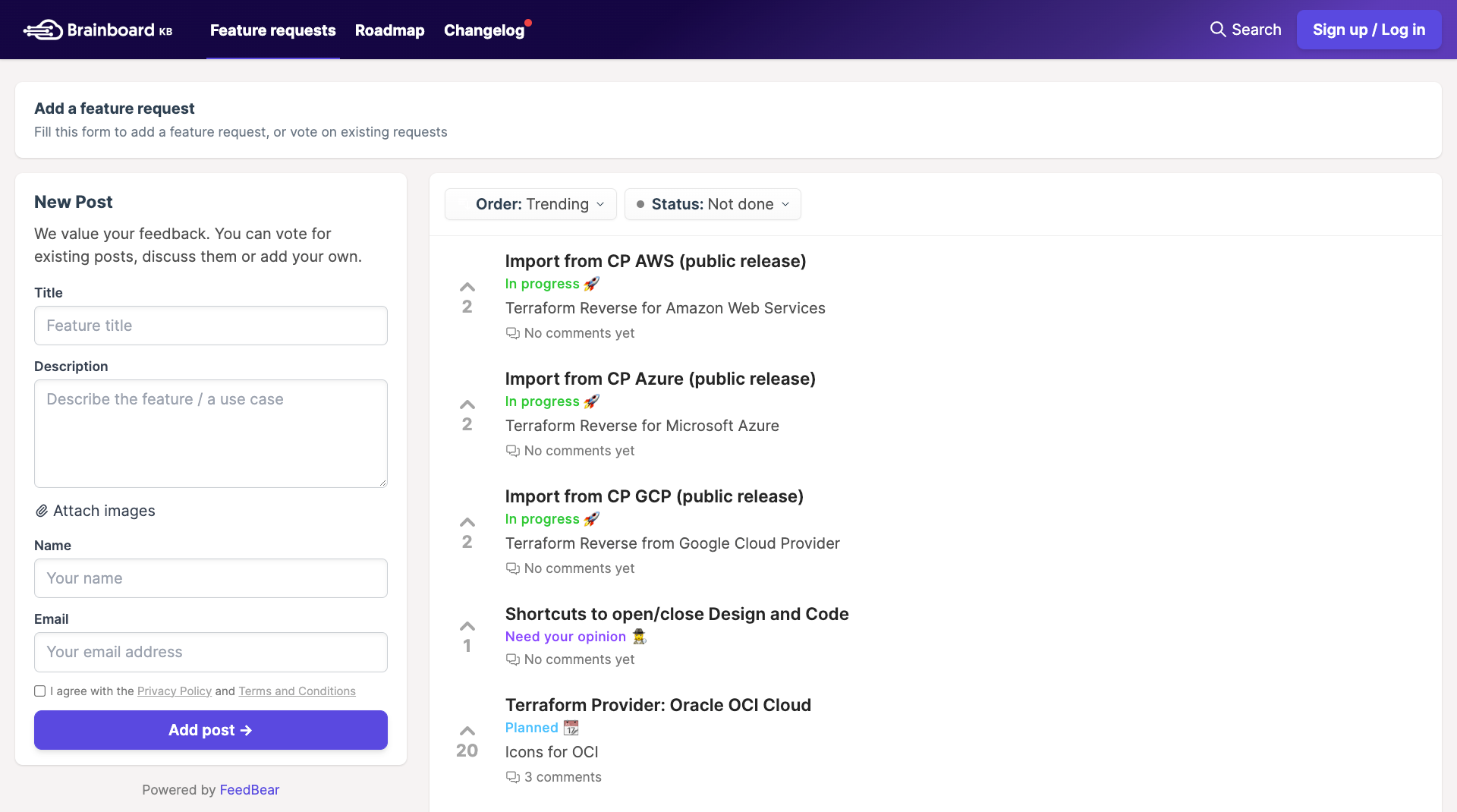
Task: Click the Sign up / Log in button
Action: (1369, 30)
